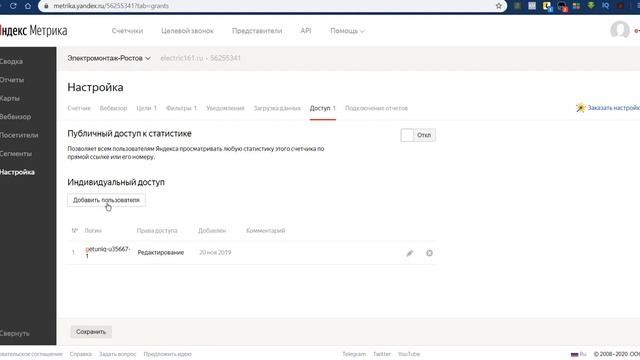Open the Ru language selector
The image size is (640, 360).
[x=579, y=354]
